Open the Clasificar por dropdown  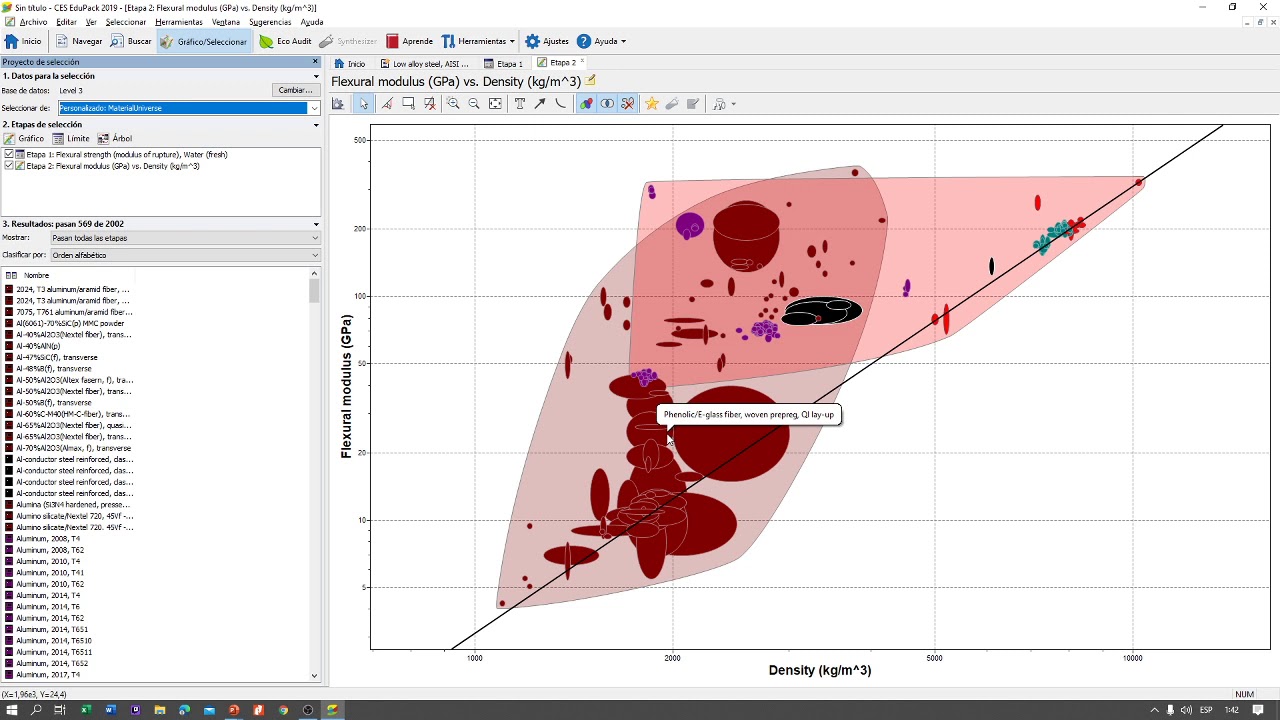[185, 255]
